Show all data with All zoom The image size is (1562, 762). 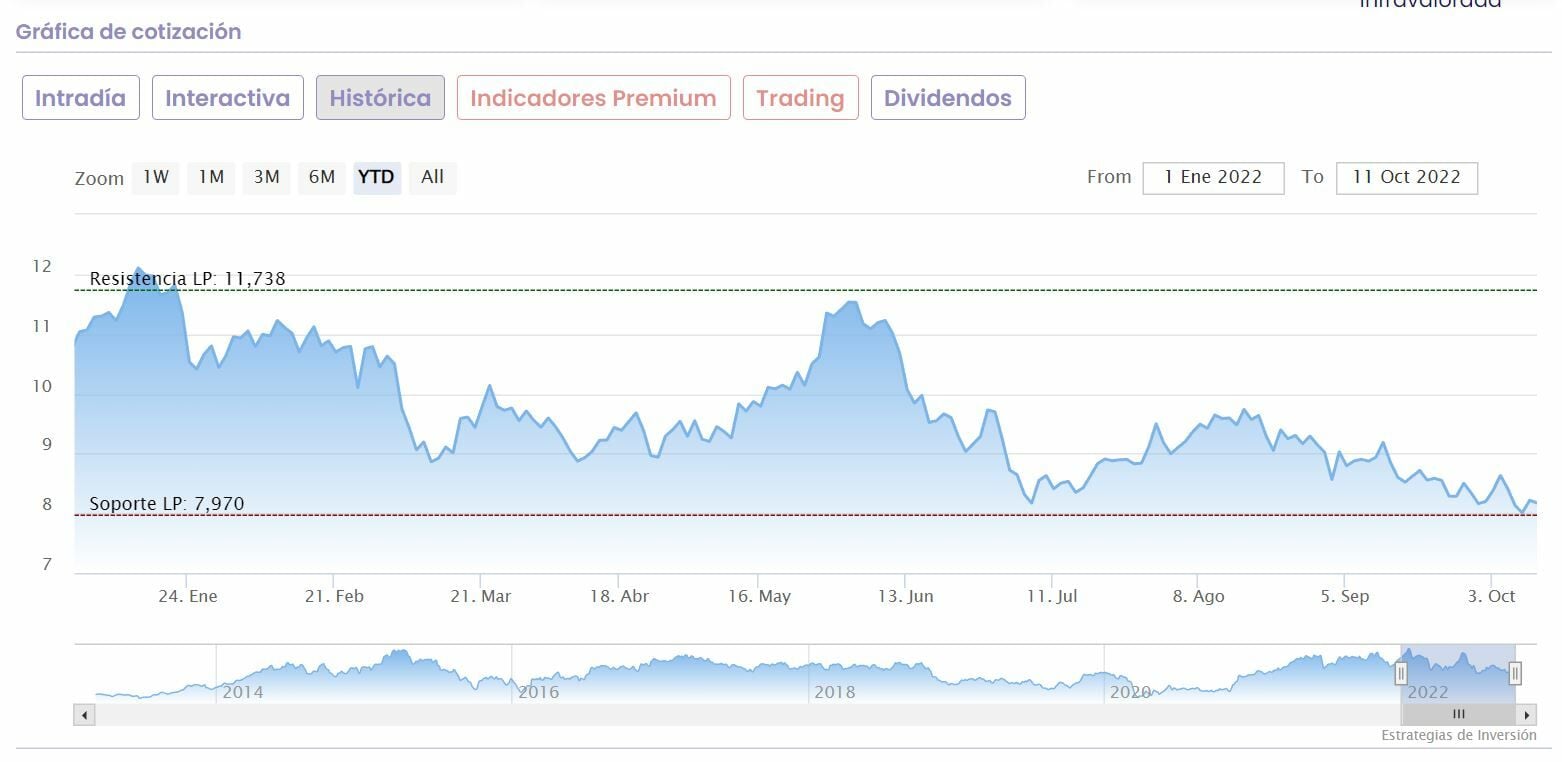tap(432, 177)
